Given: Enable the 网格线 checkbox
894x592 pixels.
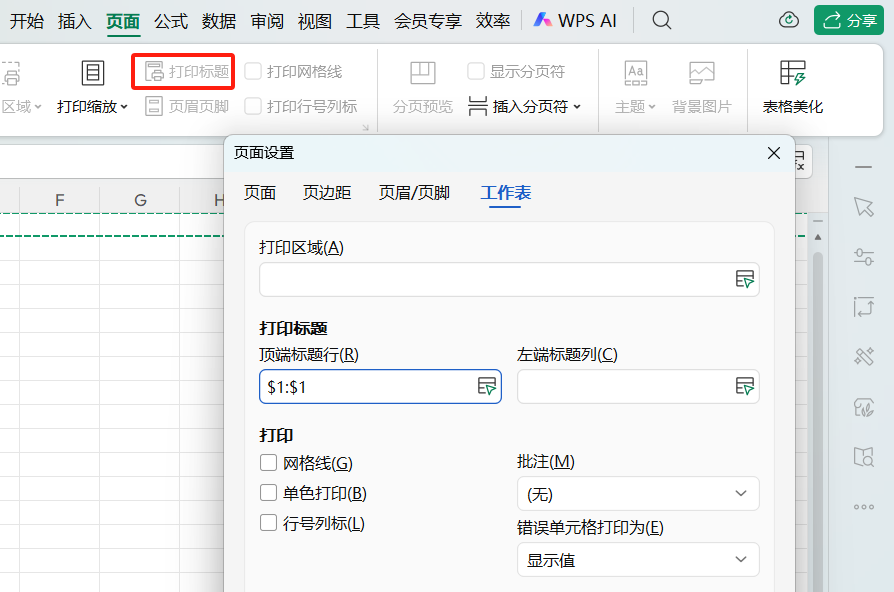Looking at the screenshot, I should pyautogui.click(x=268, y=463).
